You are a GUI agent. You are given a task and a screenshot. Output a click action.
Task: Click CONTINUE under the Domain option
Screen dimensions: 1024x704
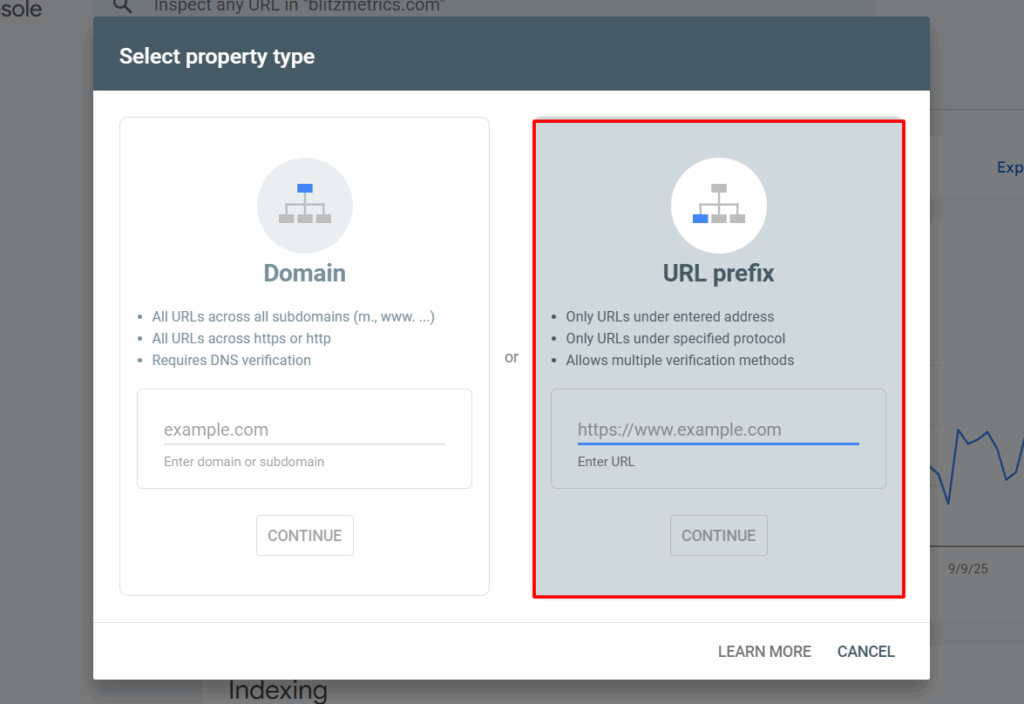click(304, 535)
